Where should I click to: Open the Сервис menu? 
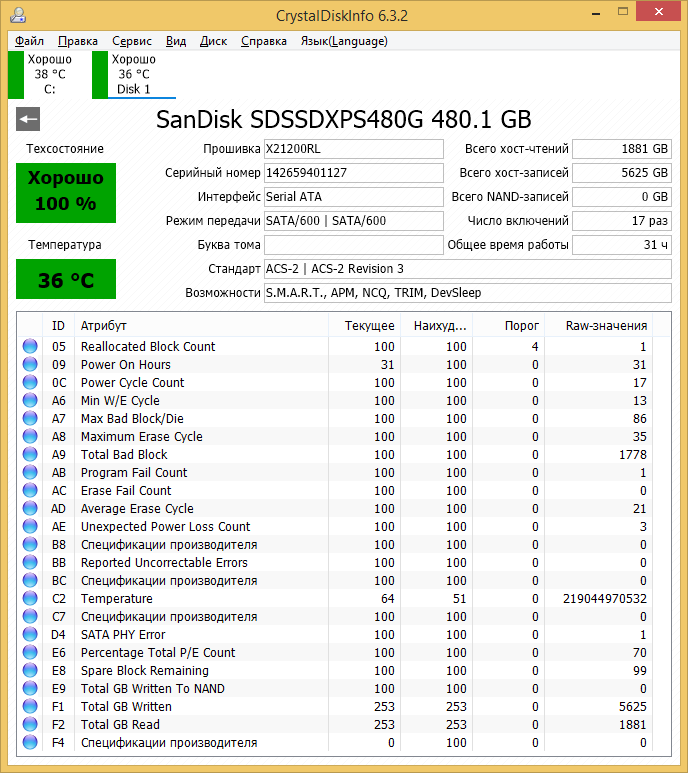[x=132, y=41]
